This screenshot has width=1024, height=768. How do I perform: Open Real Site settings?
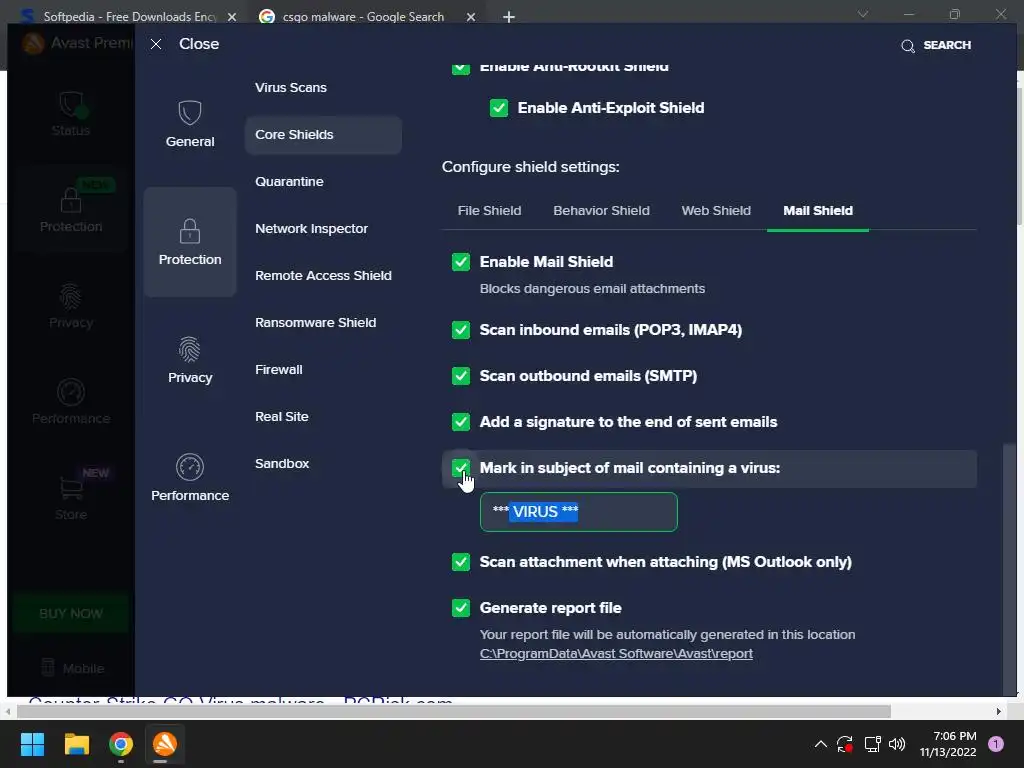click(281, 417)
